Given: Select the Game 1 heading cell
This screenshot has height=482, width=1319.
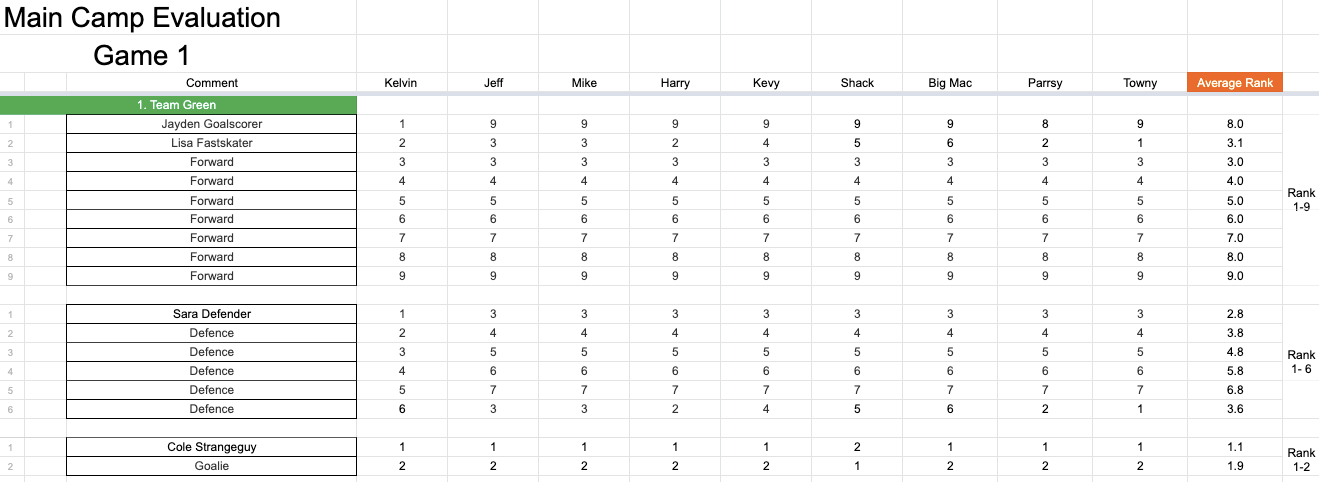Looking at the screenshot, I should [x=141, y=55].
